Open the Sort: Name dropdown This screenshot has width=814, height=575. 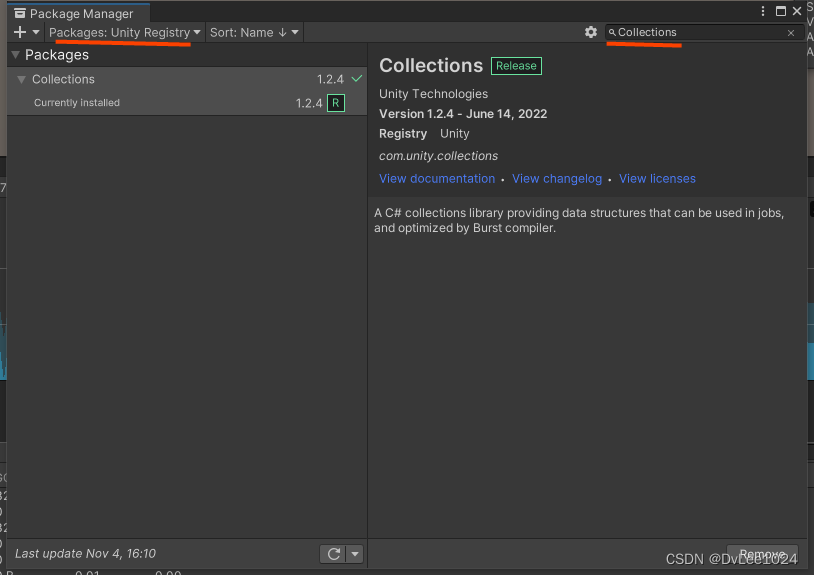tap(254, 32)
